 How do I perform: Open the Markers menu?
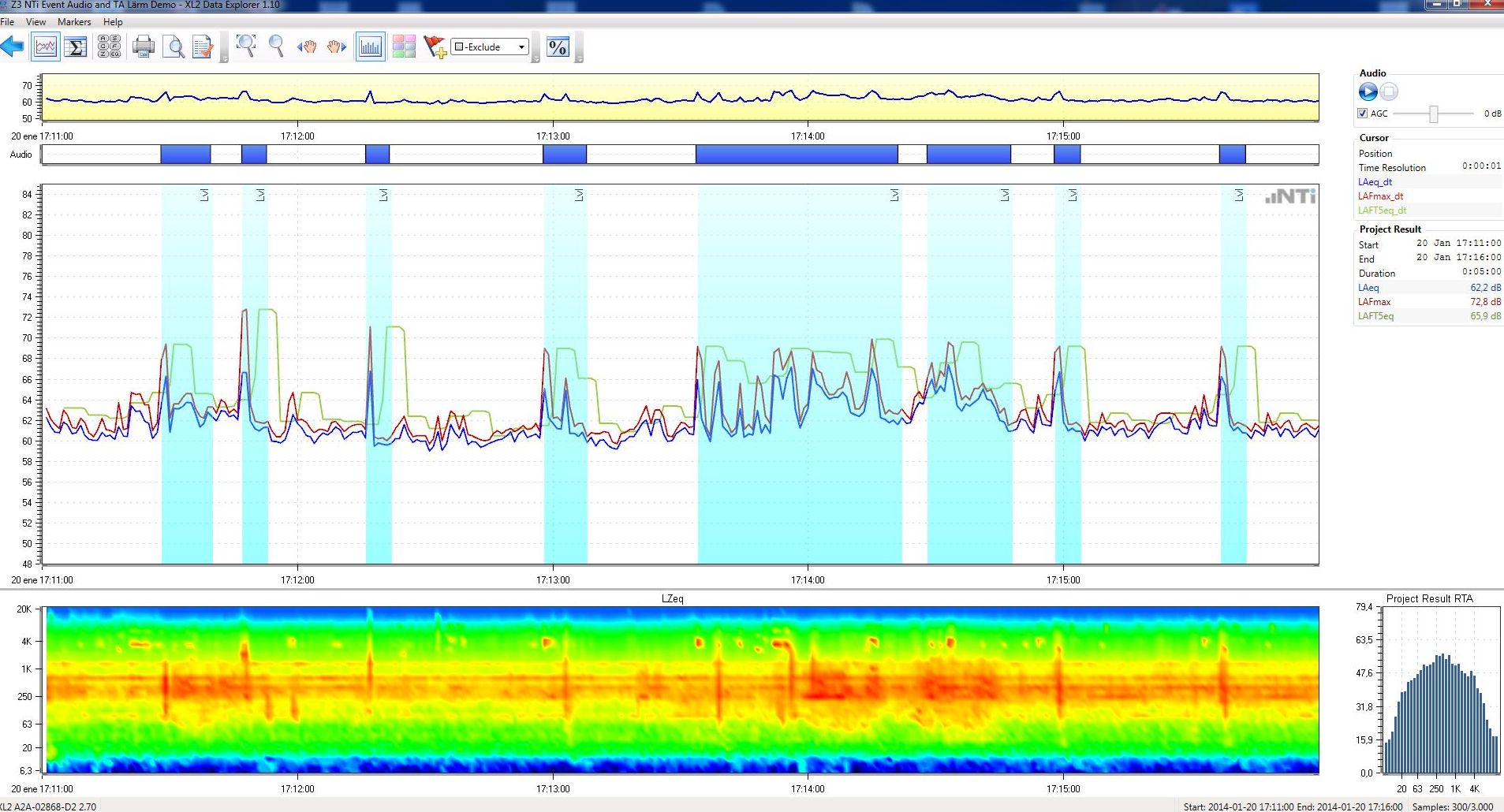coord(74,22)
